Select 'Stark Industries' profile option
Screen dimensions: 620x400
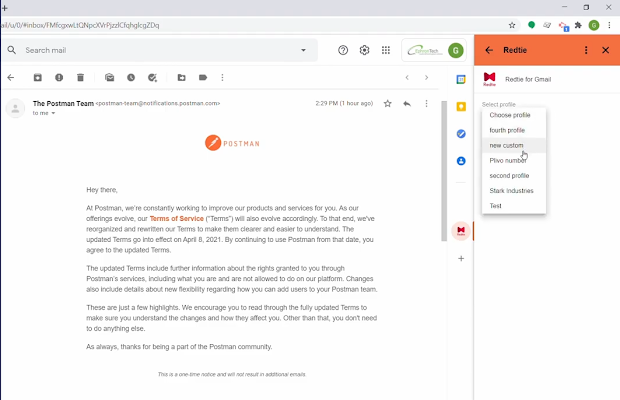coord(514,191)
